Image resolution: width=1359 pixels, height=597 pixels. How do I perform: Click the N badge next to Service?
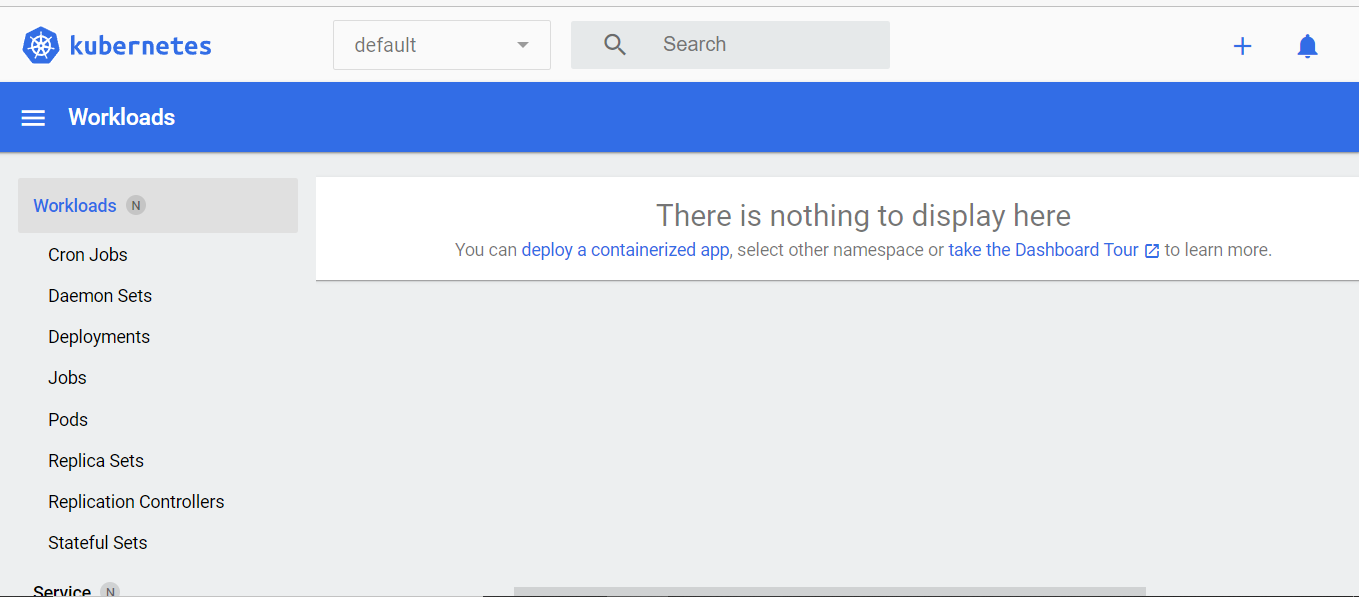111,591
